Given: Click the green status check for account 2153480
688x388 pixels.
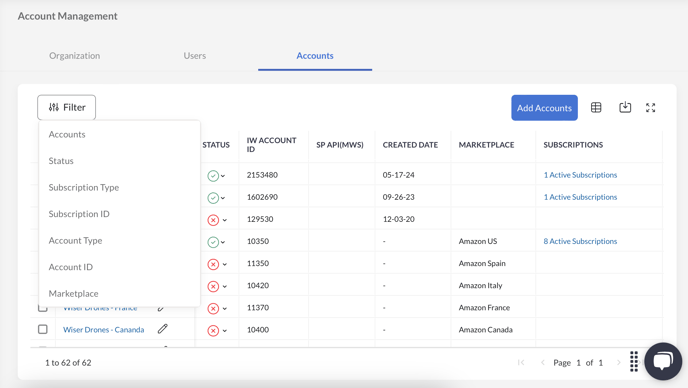Looking at the screenshot, I should pyautogui.click(x=213, y=176).
